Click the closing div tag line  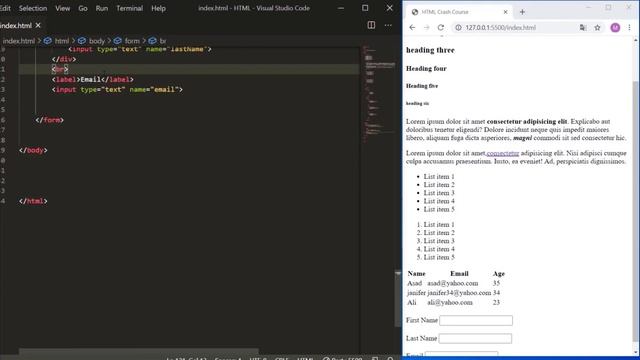coord(64,59)
